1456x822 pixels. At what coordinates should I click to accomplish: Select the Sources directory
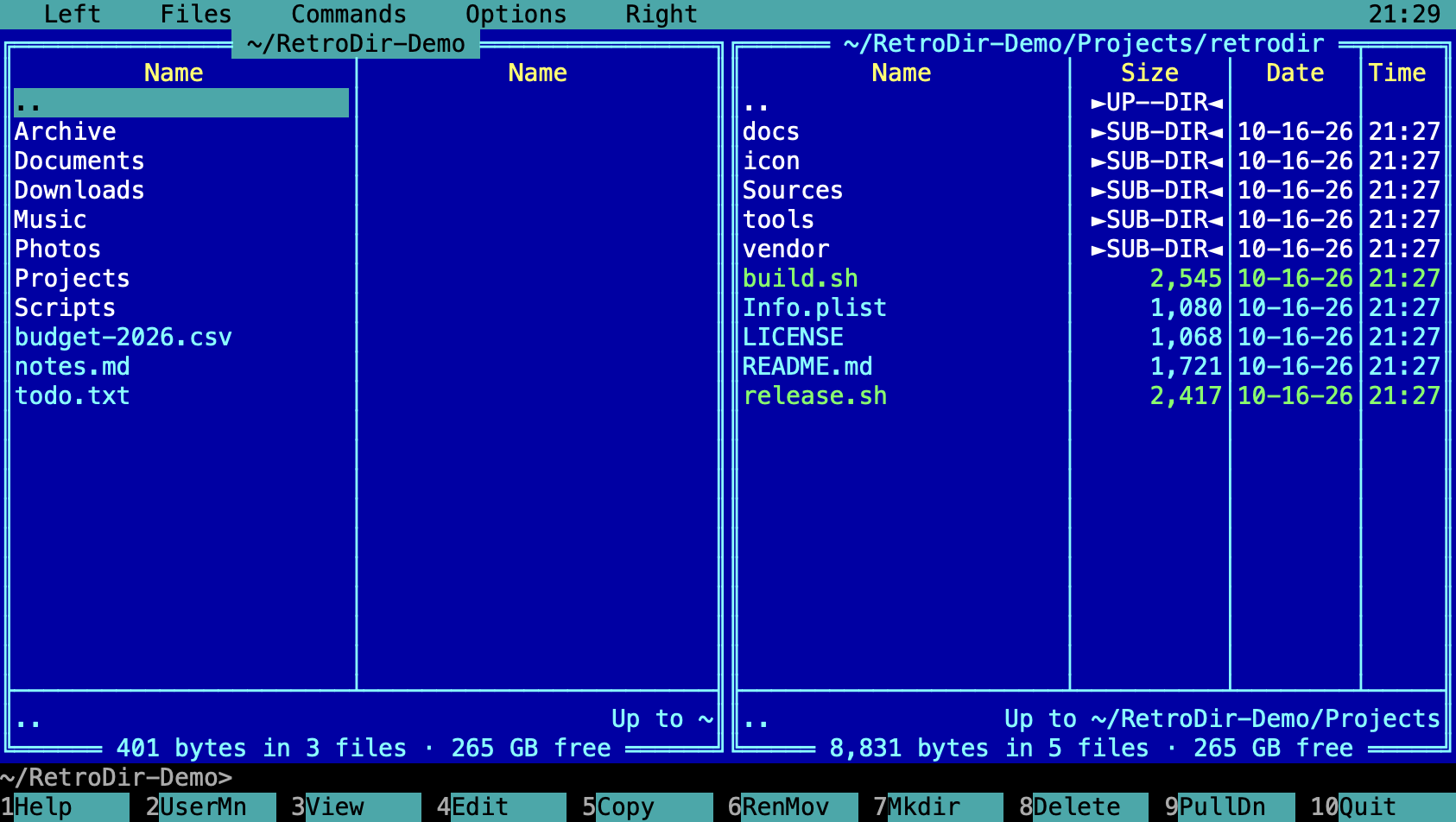pyautogui.click(x=1092, y=191)
